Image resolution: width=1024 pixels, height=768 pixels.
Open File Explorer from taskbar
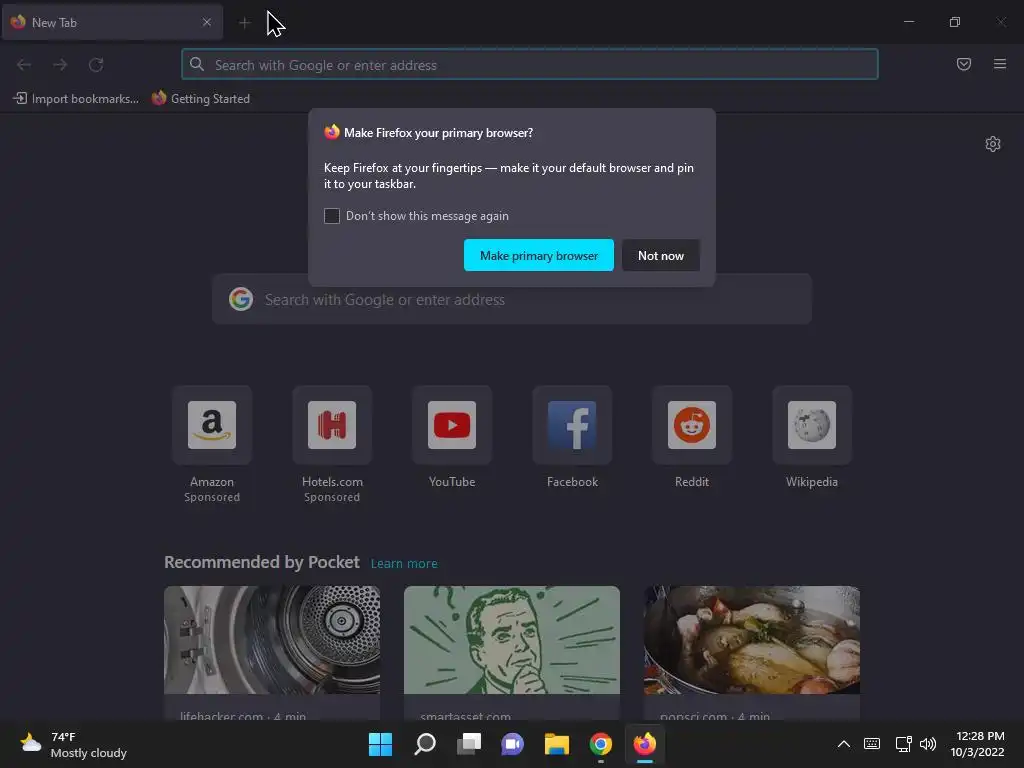point(556,744)
